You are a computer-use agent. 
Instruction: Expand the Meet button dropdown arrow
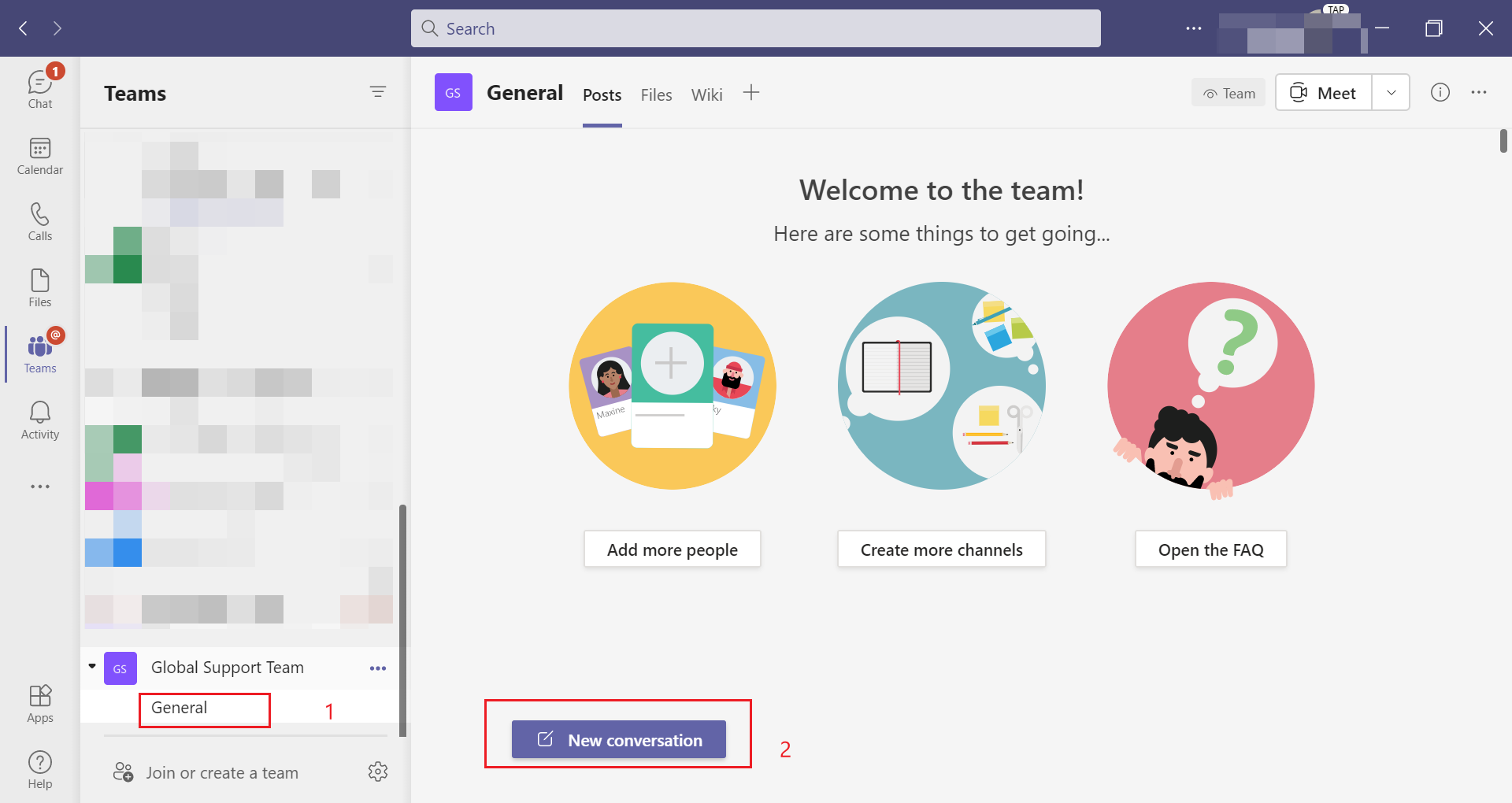[x=1391, y=92]
